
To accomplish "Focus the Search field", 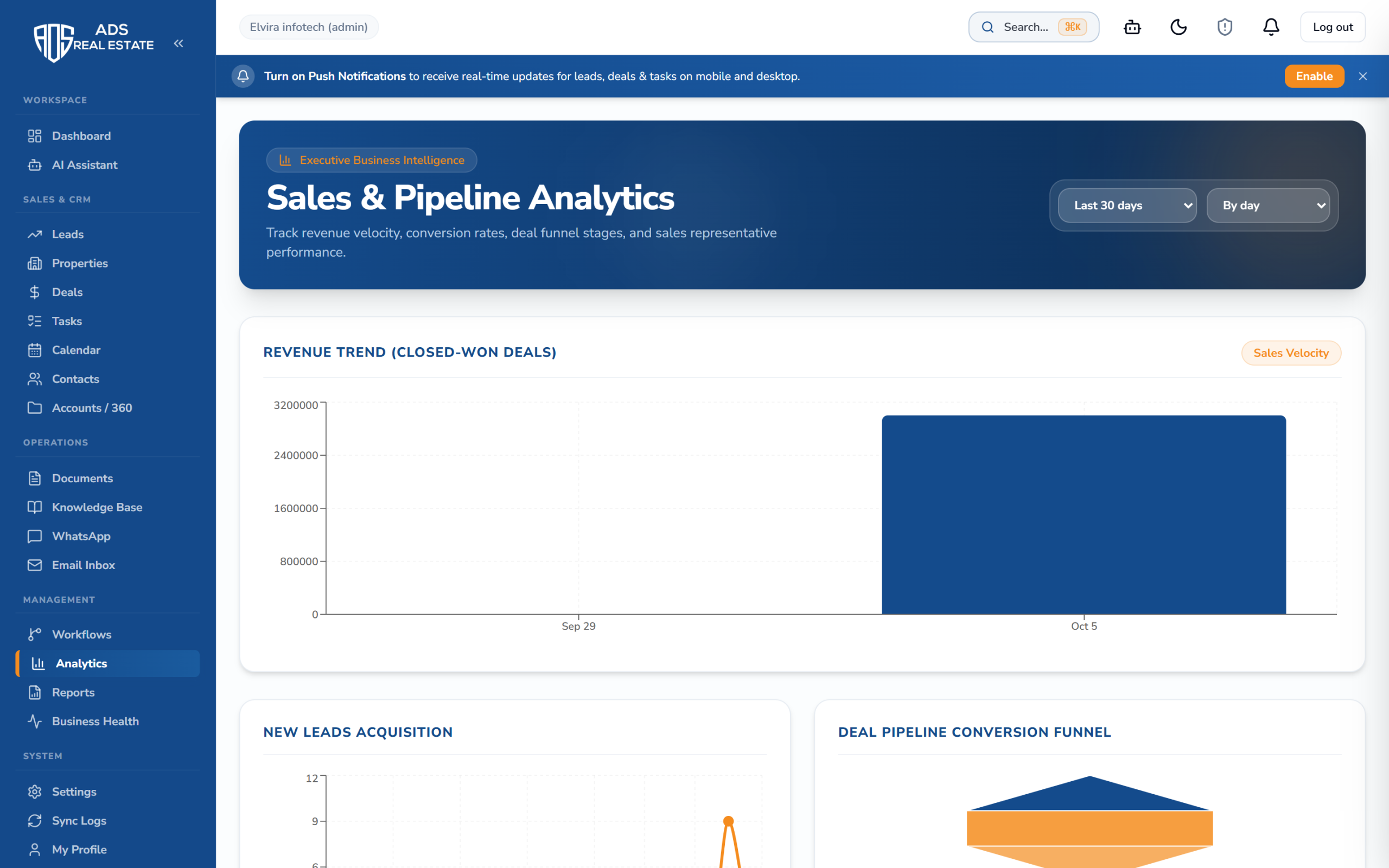I will 1033,27.
